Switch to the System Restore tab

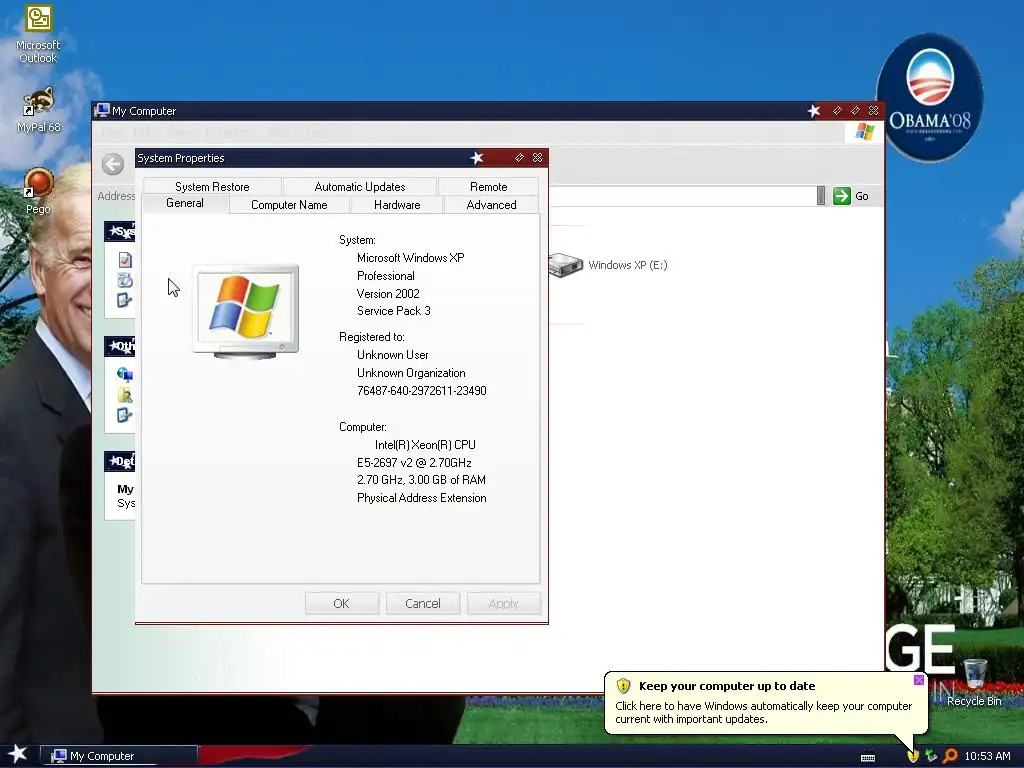pyautogui.click(x=212, y=186)
